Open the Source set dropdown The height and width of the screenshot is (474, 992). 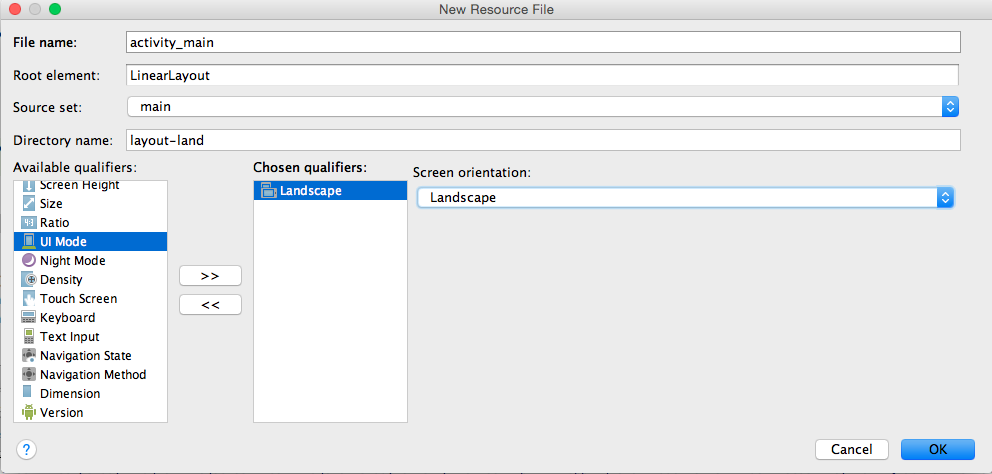(x=949, y=106)
